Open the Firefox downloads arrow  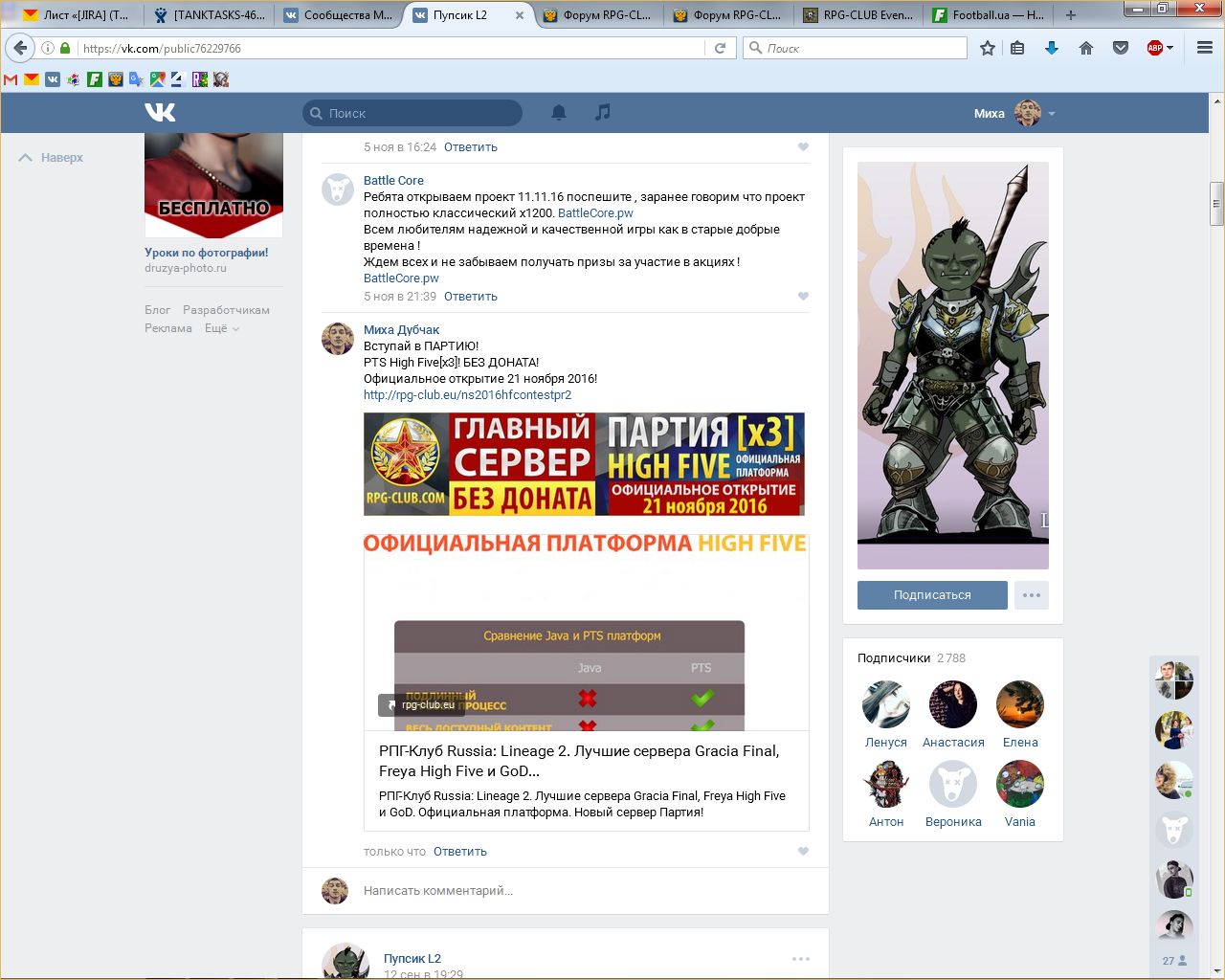[1052, 48]
